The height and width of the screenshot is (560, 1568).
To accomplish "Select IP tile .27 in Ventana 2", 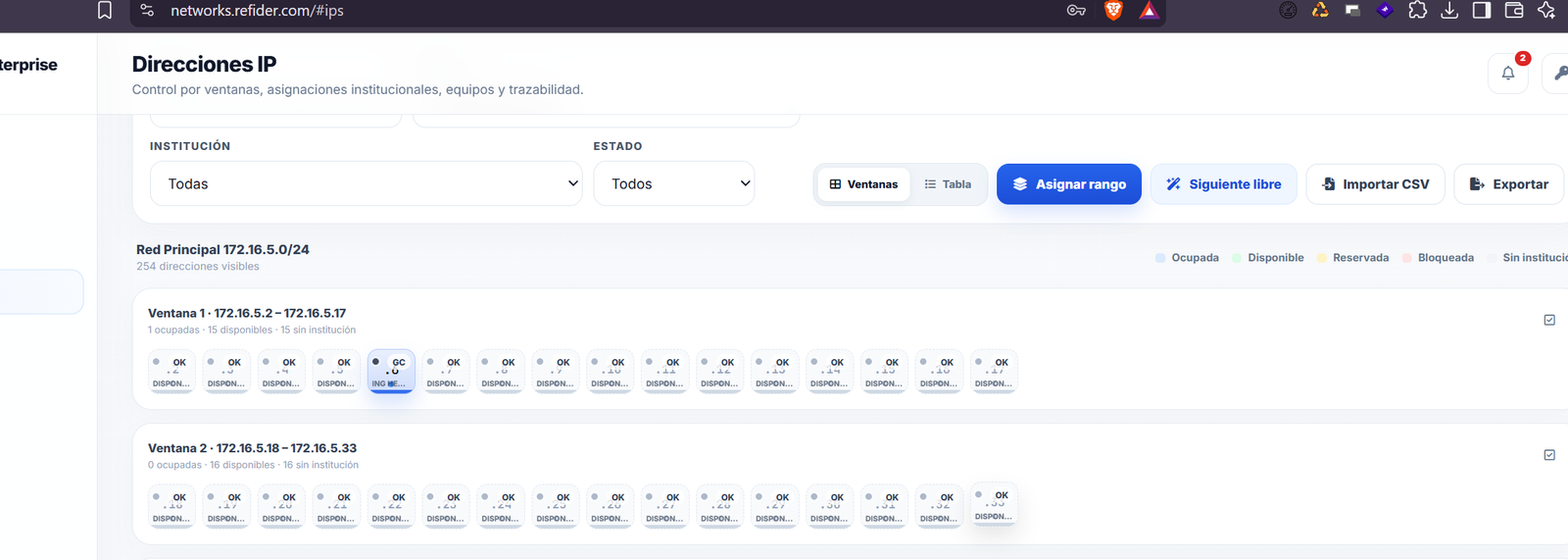I will pyautogui.click(x=665, y=507).
